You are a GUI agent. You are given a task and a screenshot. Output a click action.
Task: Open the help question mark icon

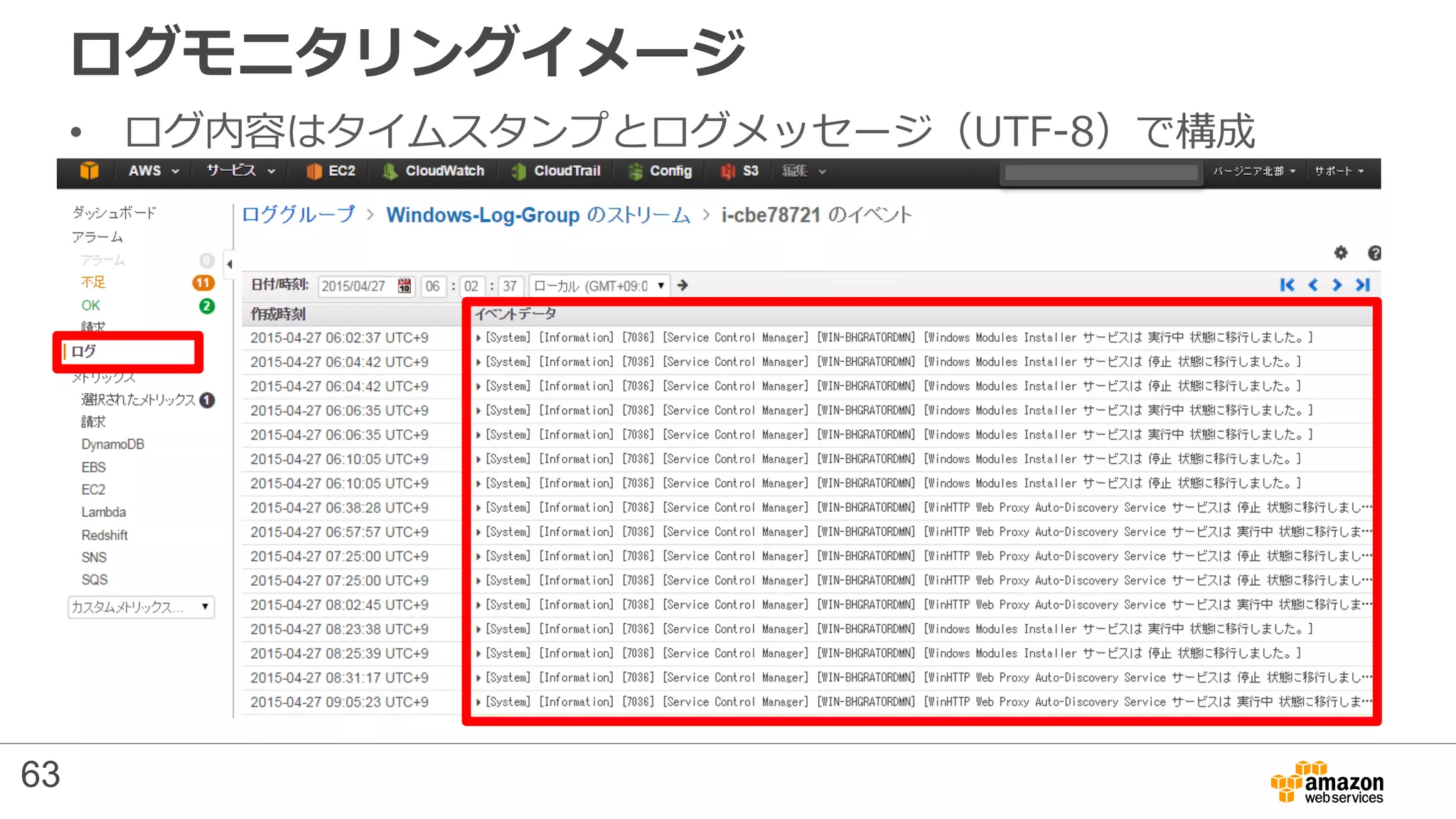click(x=1374, y=253)
